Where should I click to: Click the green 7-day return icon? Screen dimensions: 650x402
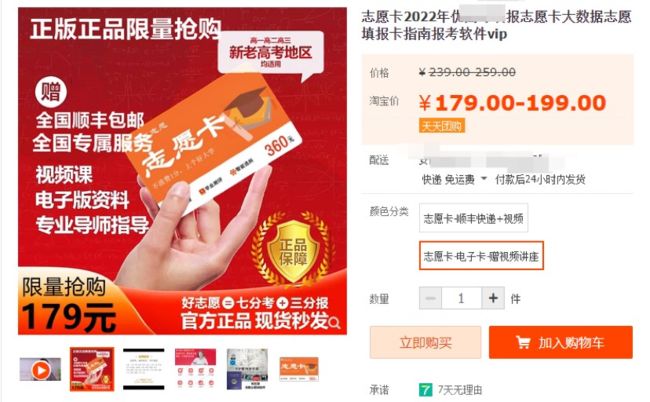[x=425, y=390]
